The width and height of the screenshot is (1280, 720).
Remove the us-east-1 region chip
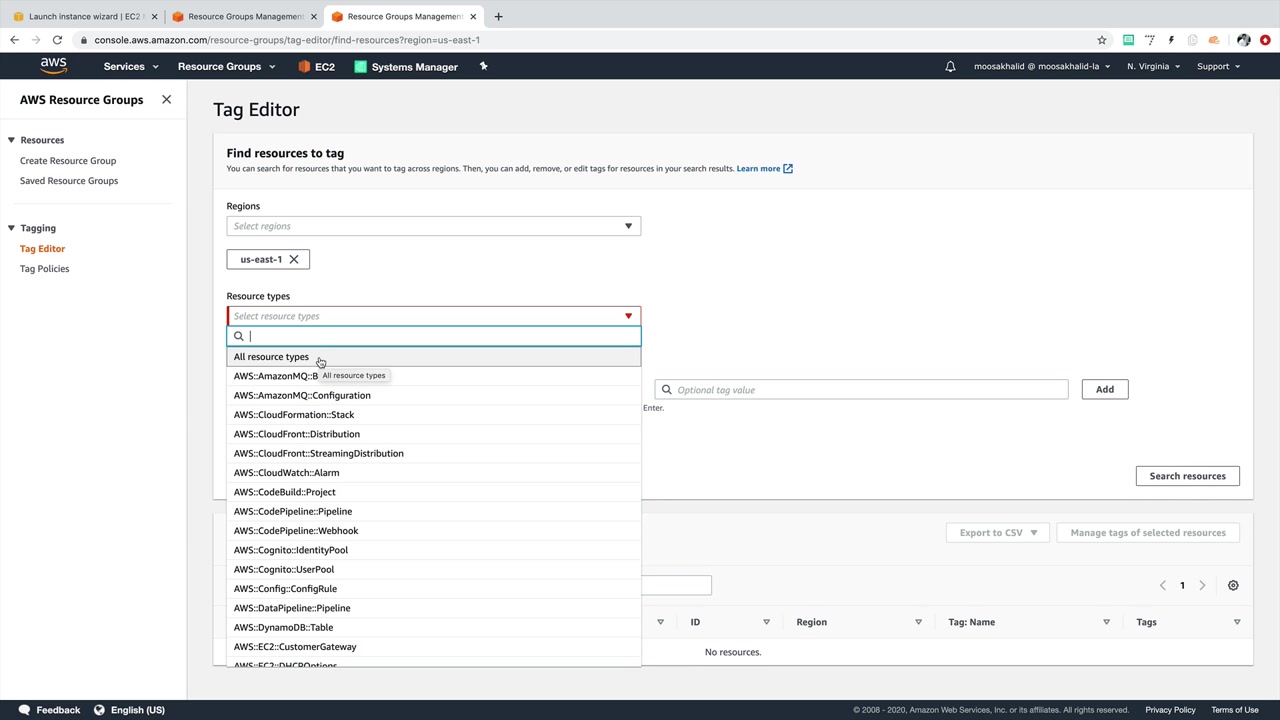point(294,260)
